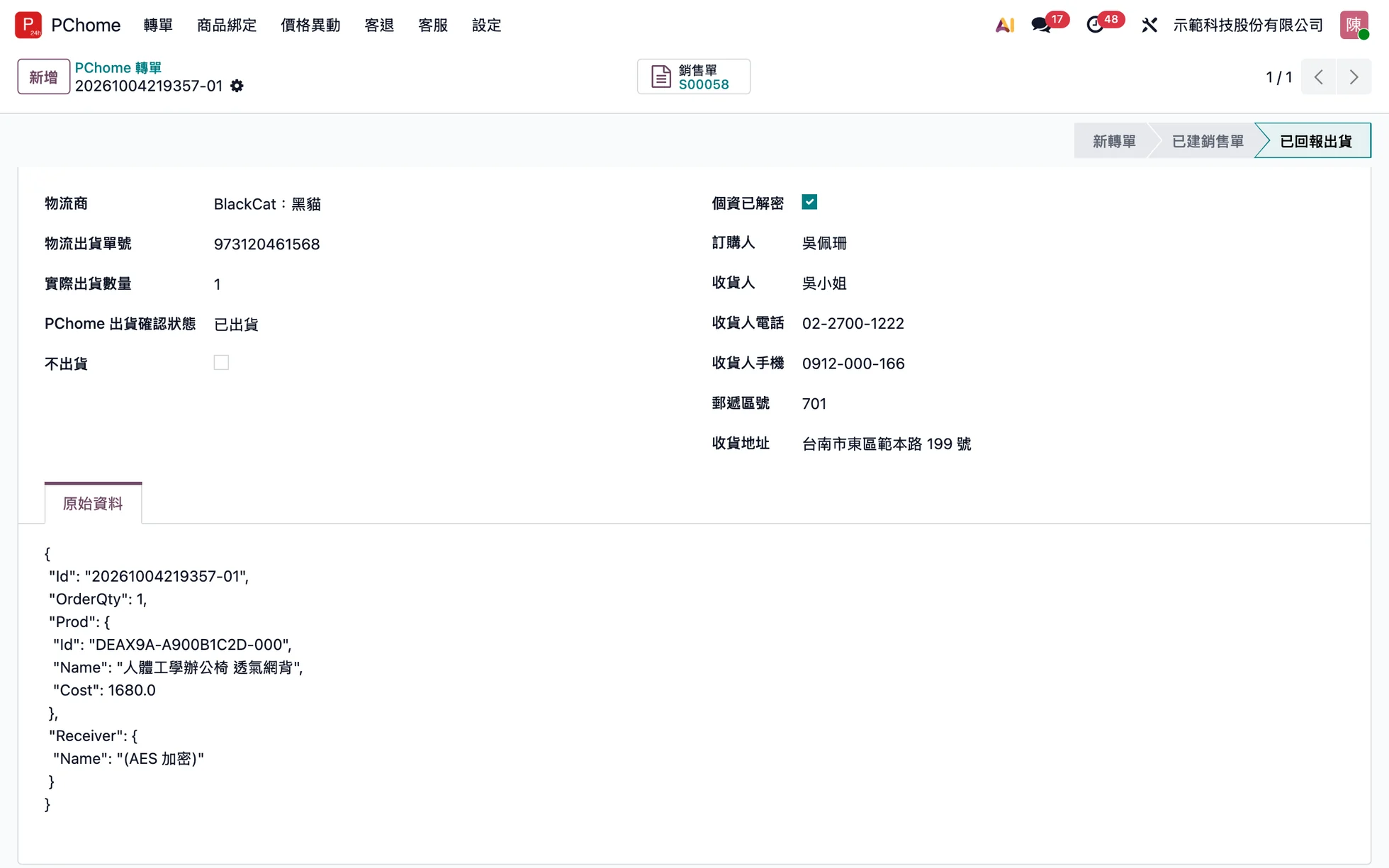Select the 新轉單 status stage
The height and width of the screenshot is (868, 1389).
[x=1113, y=141]
